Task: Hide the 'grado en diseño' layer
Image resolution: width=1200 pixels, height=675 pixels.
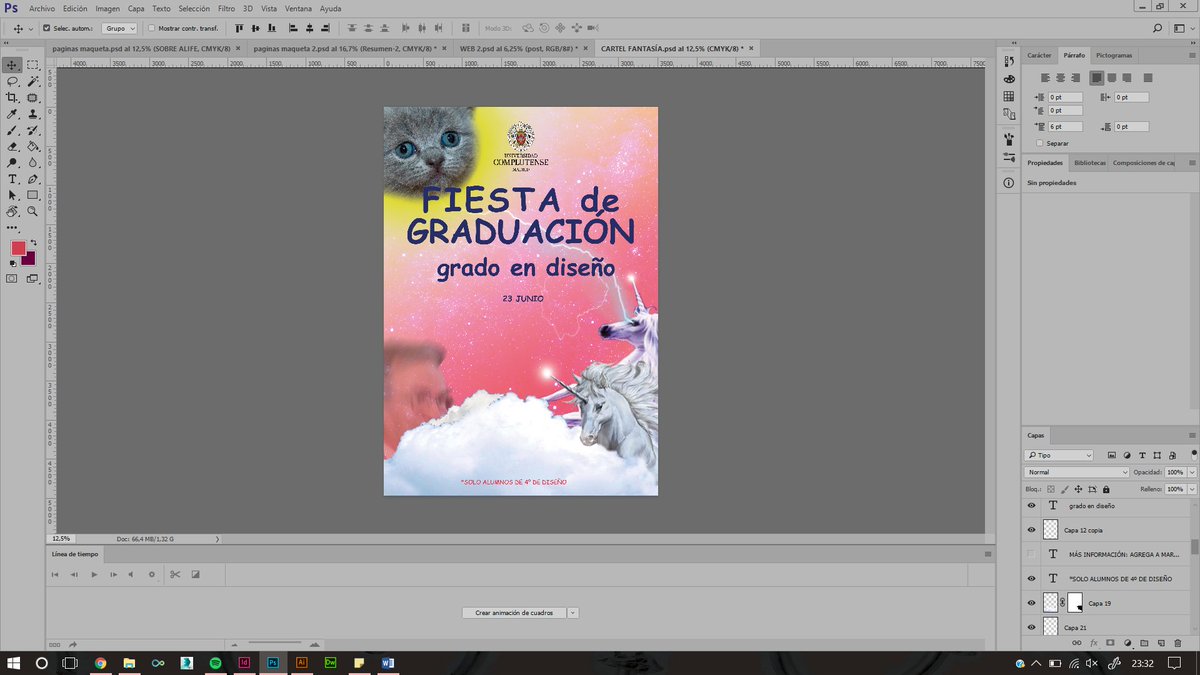Action: (x=1032, y=506)
